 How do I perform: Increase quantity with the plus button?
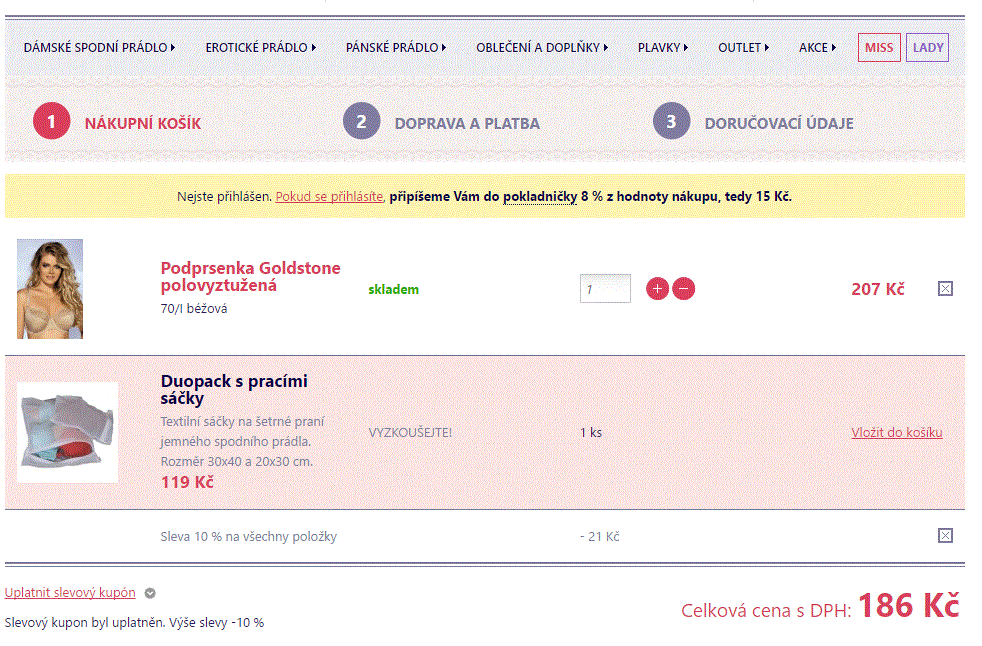pos(657,289)
